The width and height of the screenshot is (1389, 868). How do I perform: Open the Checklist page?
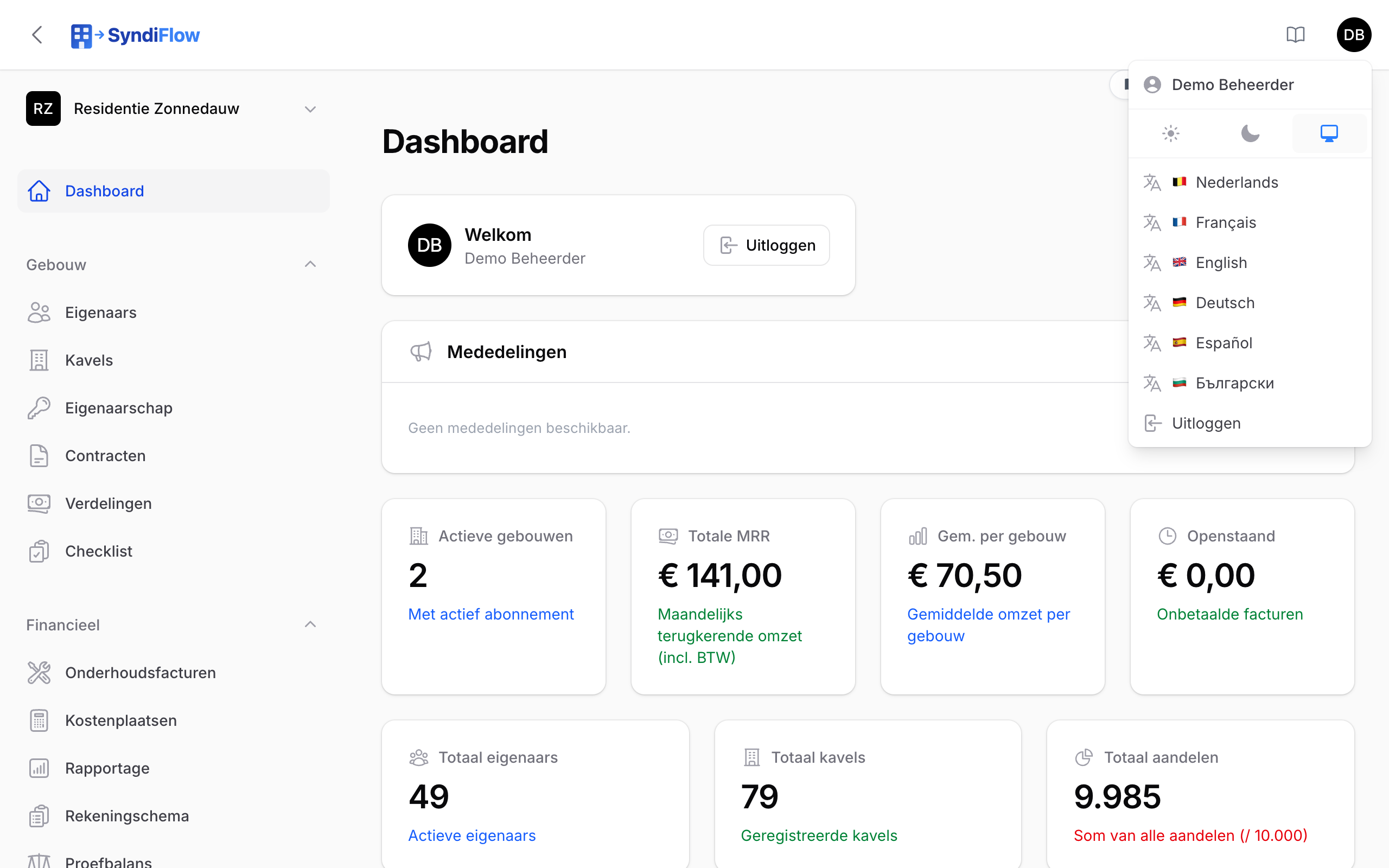tap(173, 551)
